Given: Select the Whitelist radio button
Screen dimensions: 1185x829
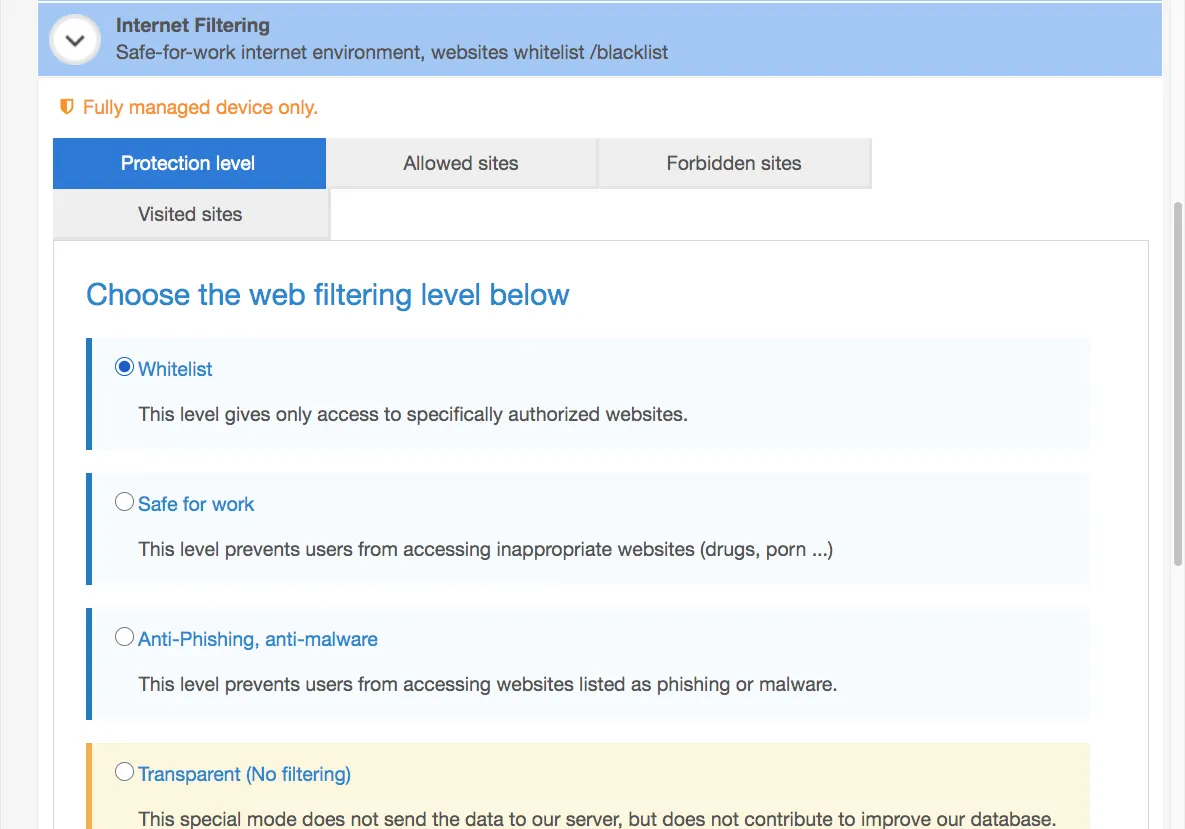Looking at the screenshot, I should click(x=124, y=367).
